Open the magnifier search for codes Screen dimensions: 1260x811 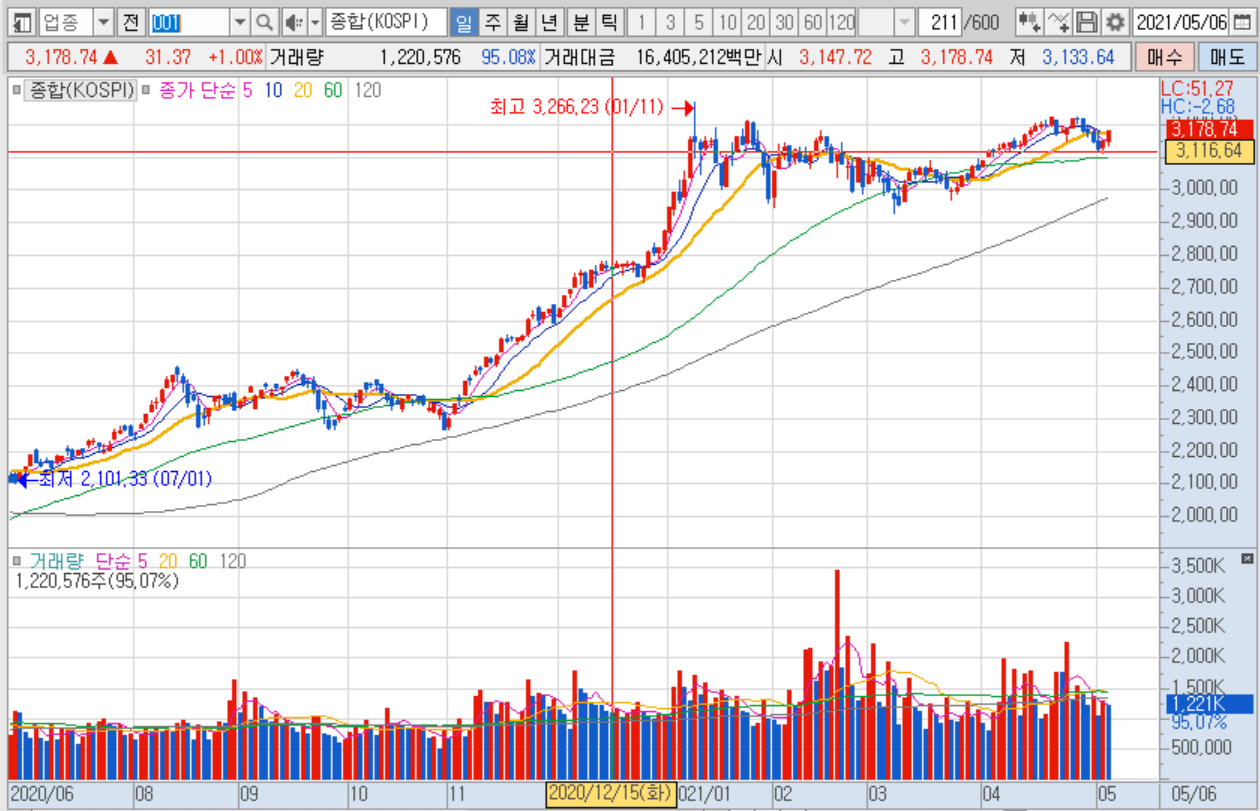(264, 21)
